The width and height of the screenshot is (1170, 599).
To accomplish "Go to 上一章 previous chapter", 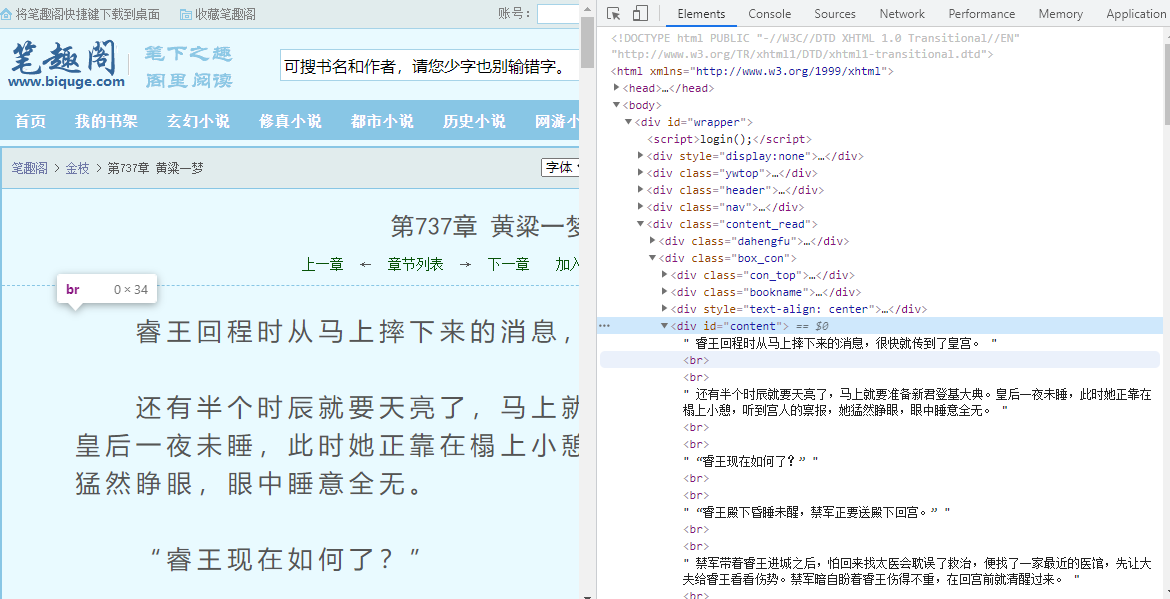I will point(322,264).
